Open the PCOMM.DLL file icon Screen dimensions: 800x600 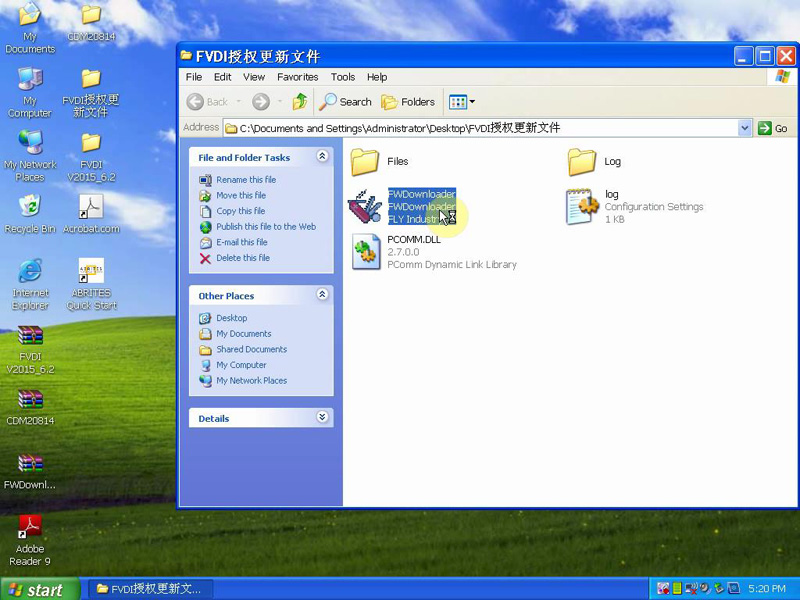[366, 252]
